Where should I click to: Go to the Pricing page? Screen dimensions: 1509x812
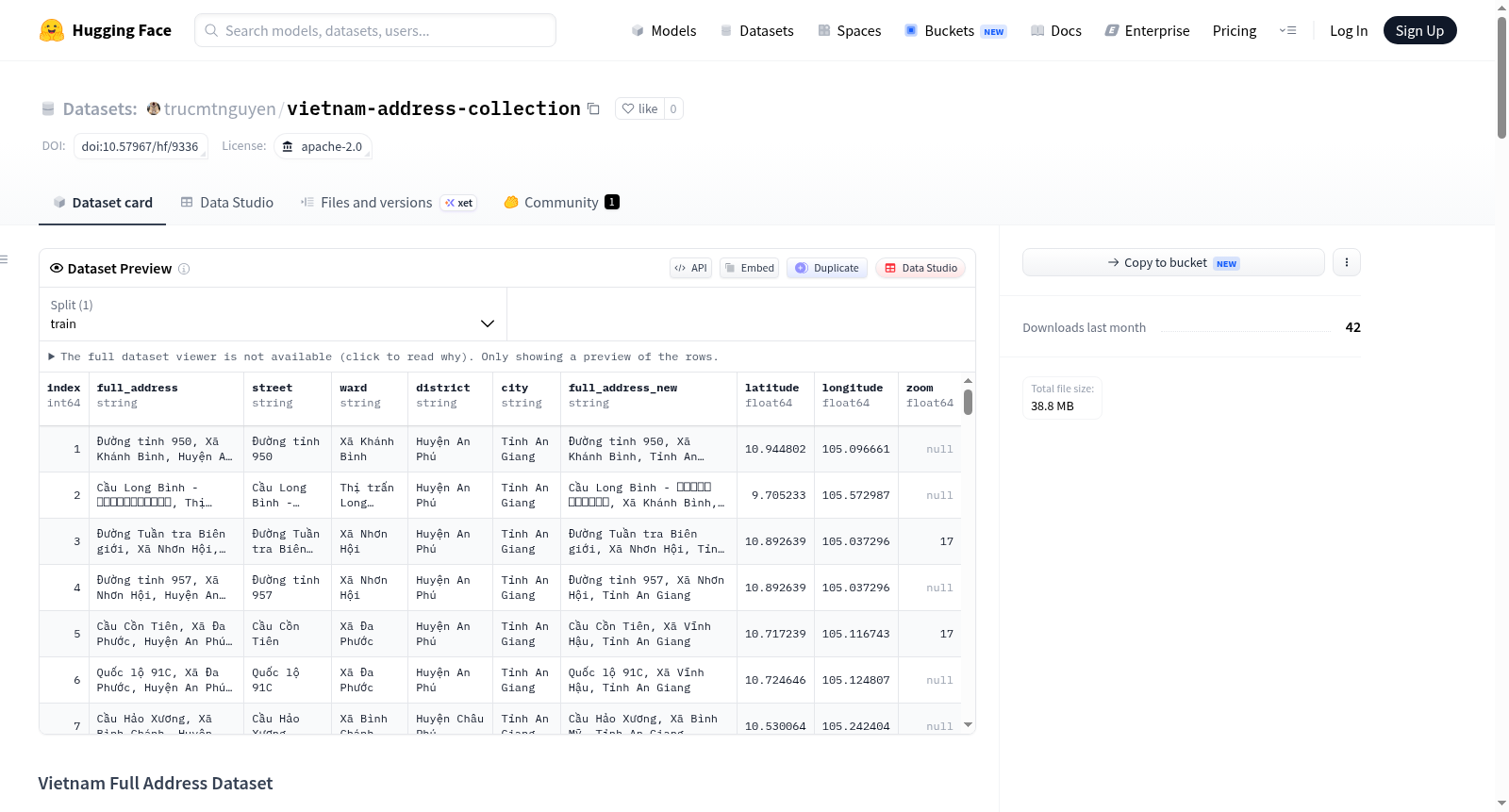coord(1235,31)
